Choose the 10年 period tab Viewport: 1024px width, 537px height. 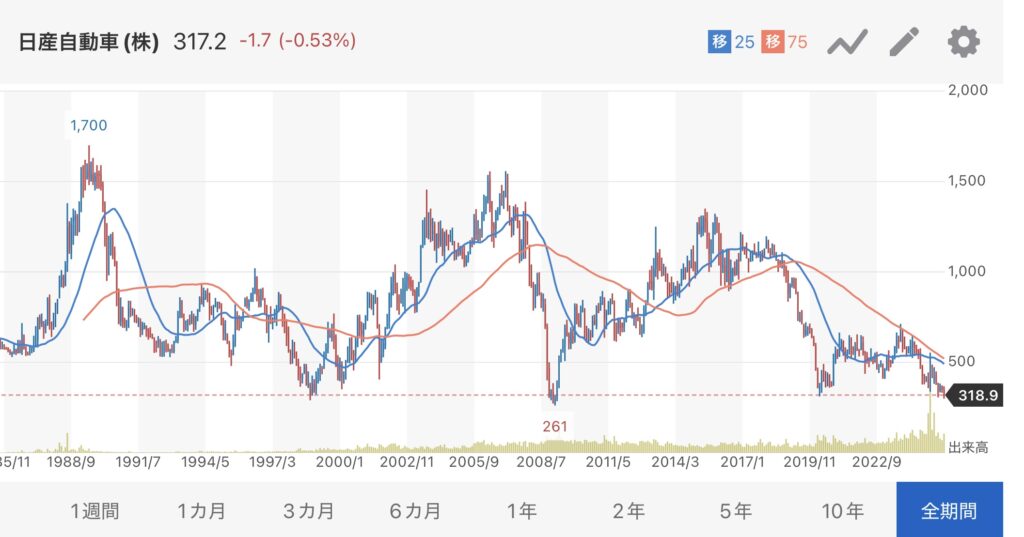click(x=842, y=510)
